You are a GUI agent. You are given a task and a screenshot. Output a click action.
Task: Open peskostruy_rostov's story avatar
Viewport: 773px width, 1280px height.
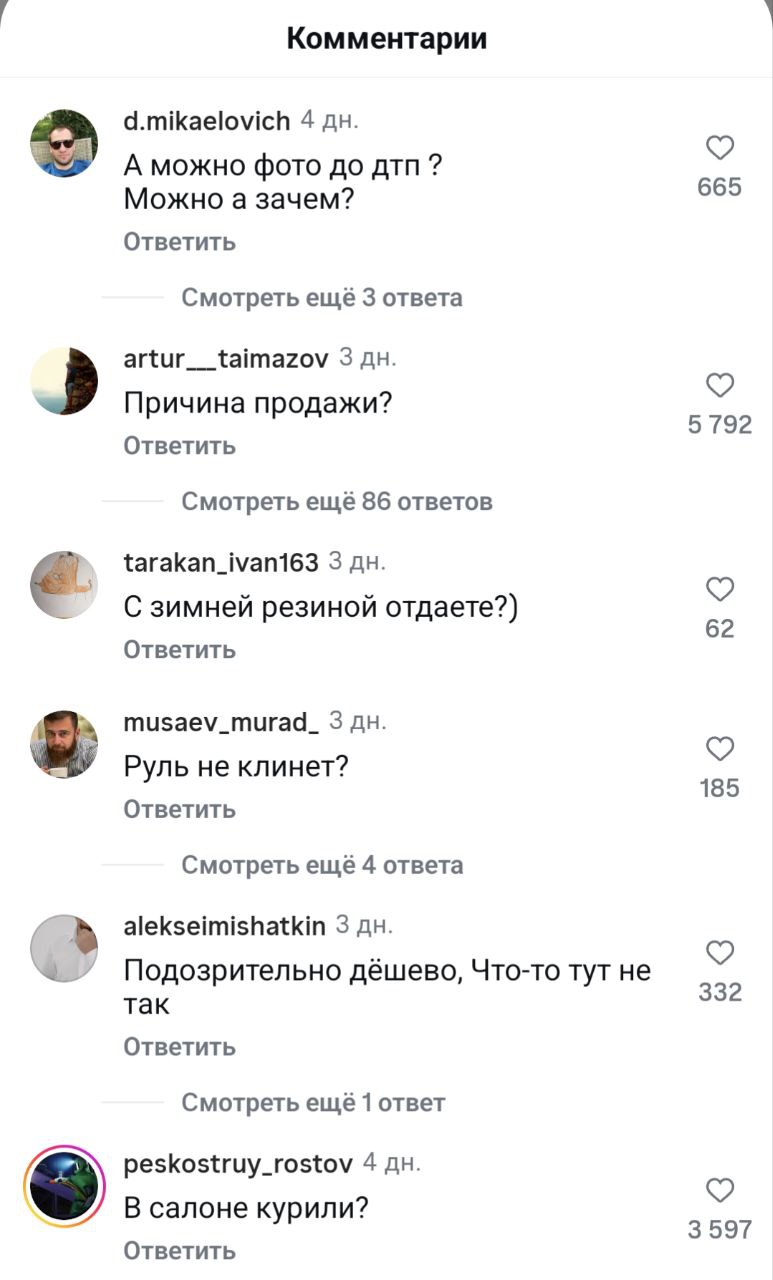pos(64,1186)
